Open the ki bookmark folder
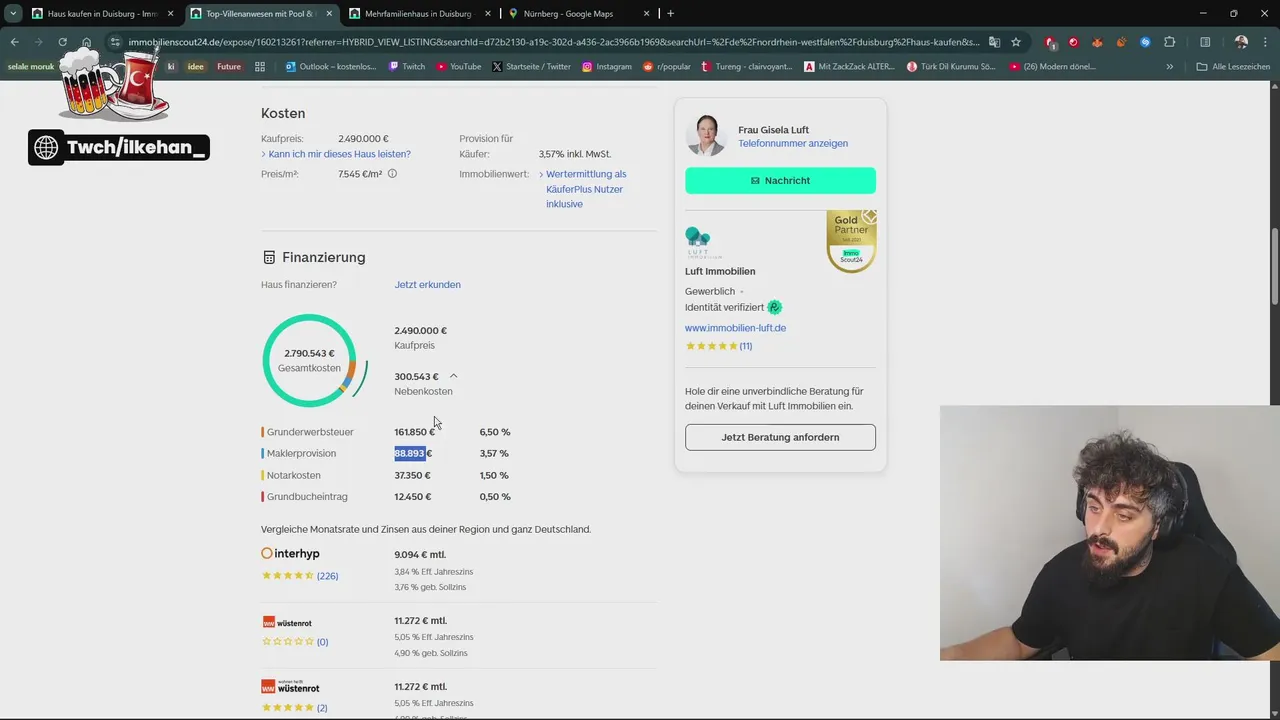The height and width of the screenshot is (720, 1280). point(171,67)
